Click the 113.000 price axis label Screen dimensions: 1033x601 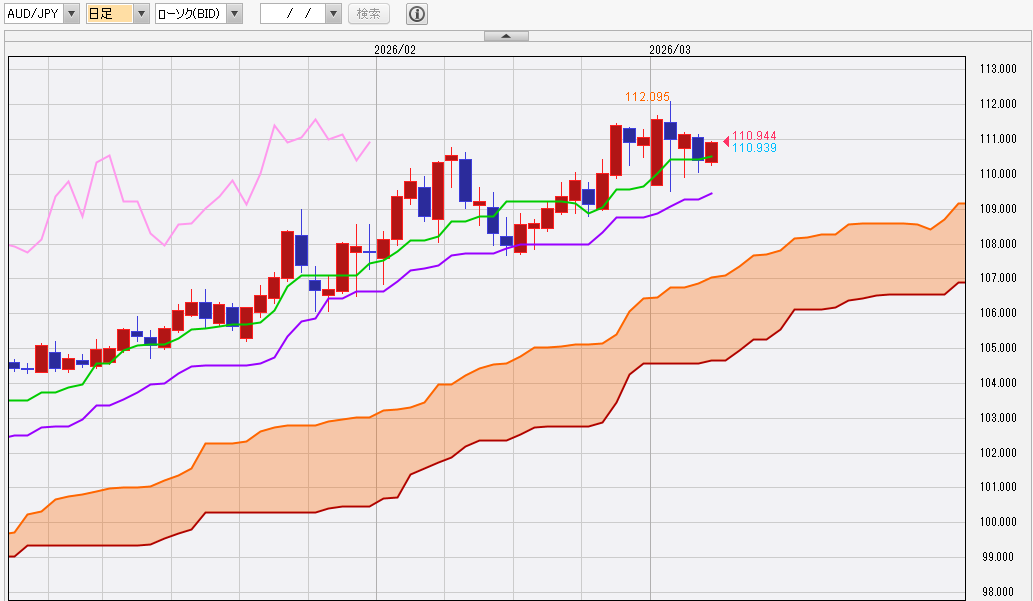[998, 69]
